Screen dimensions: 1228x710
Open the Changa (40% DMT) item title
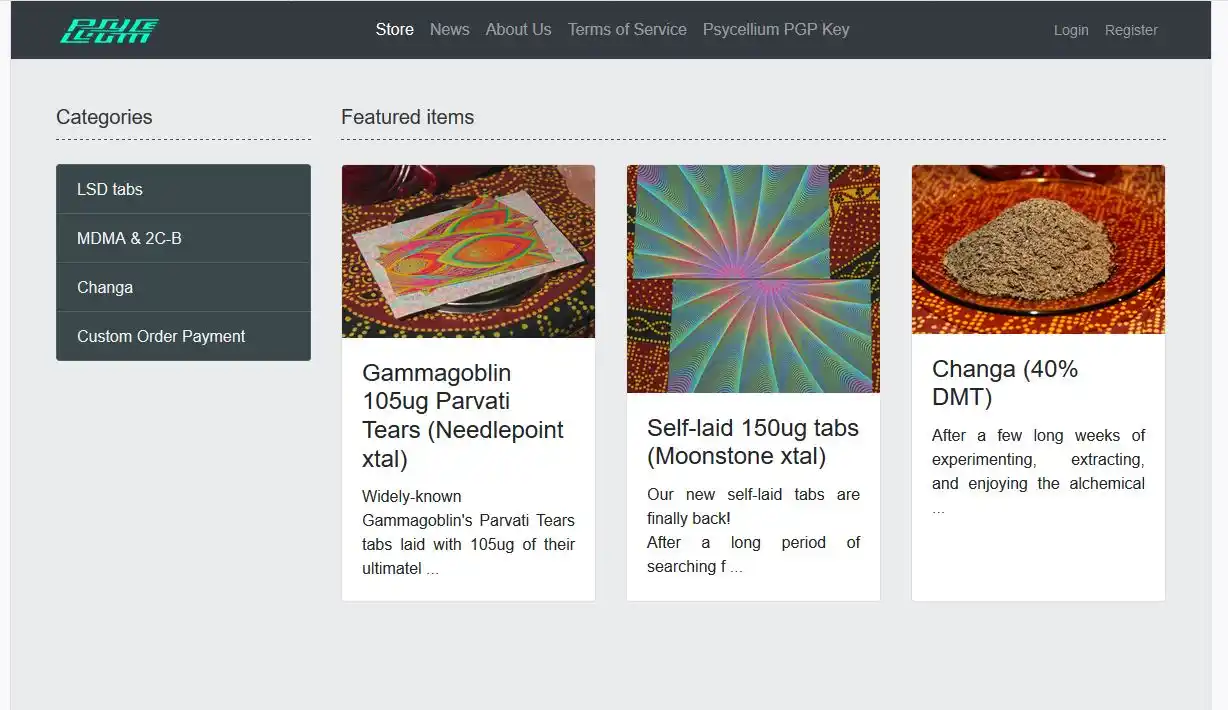(1004, 383)
